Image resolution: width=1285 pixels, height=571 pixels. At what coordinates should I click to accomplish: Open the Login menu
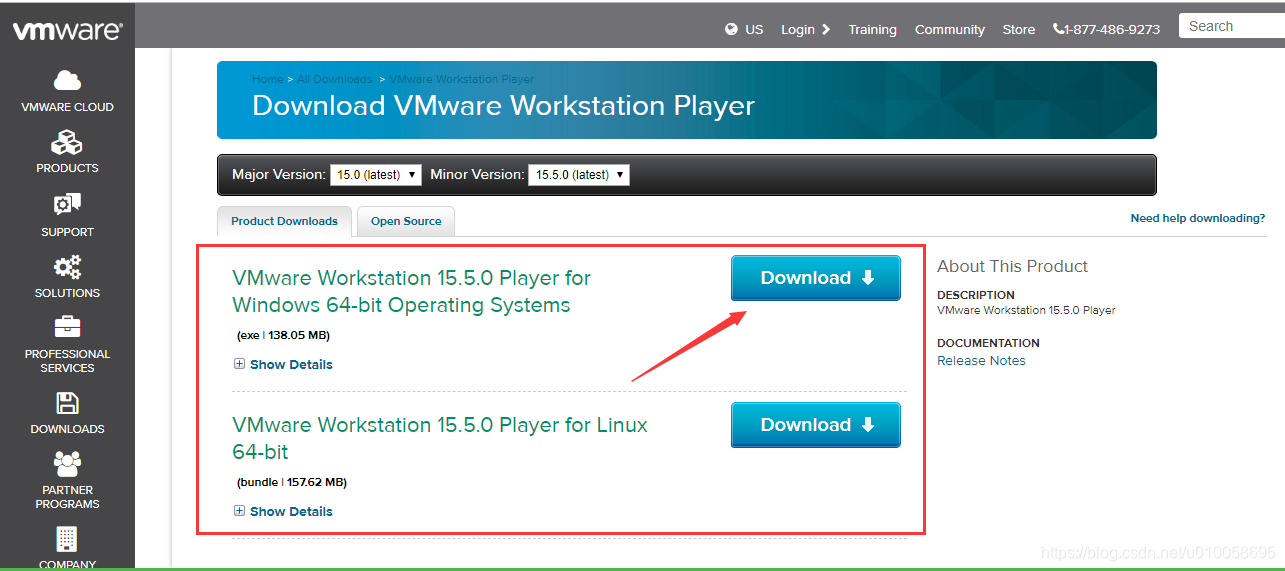805,29
